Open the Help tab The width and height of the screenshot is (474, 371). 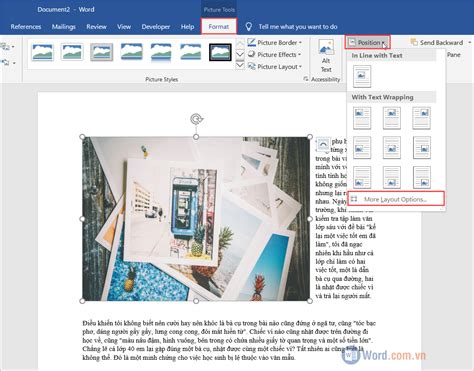pos(187,27)
